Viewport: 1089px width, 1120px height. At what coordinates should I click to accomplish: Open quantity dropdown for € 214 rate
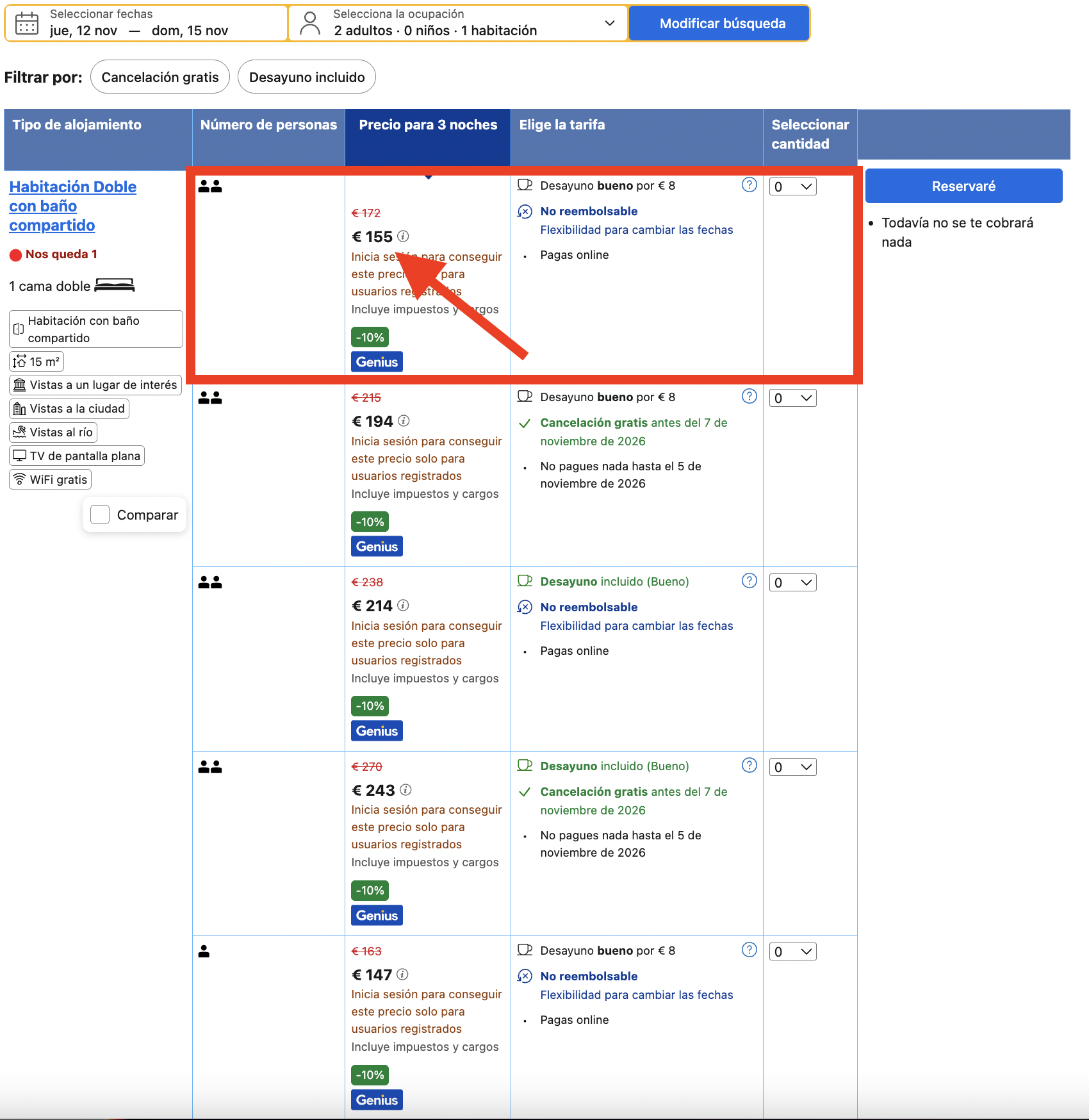792,582
